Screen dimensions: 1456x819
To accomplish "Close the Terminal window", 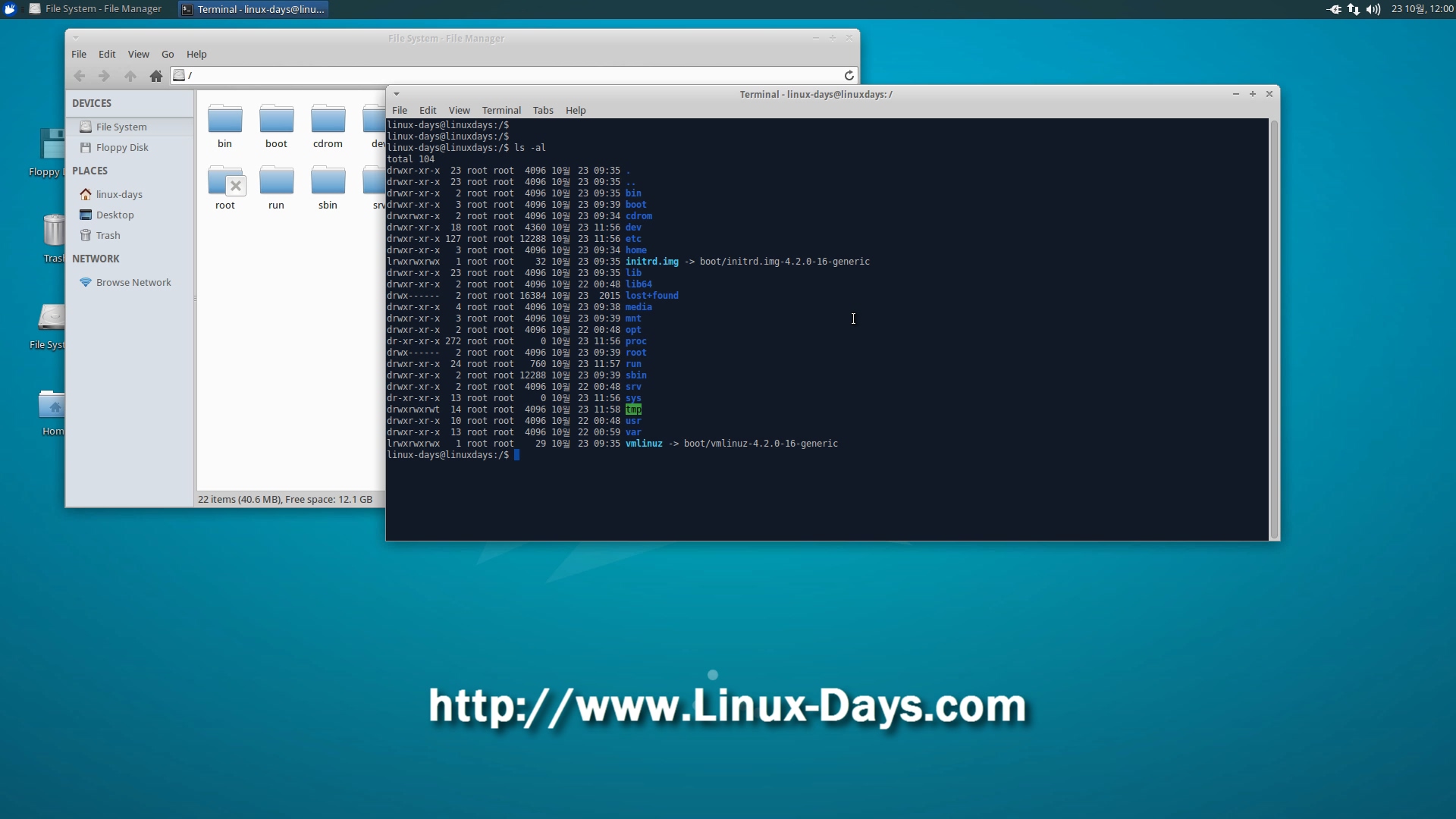I will coord(1269,94).
